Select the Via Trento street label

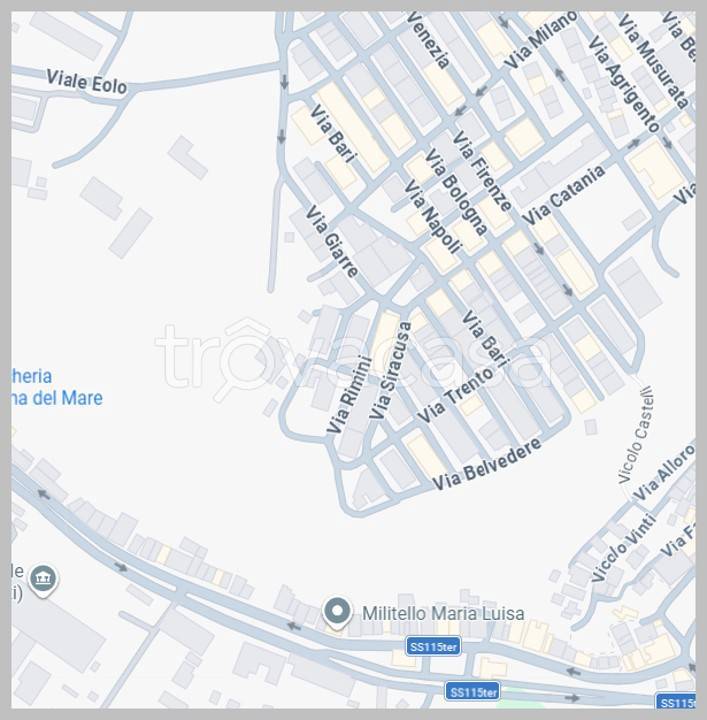coord(454,395)
